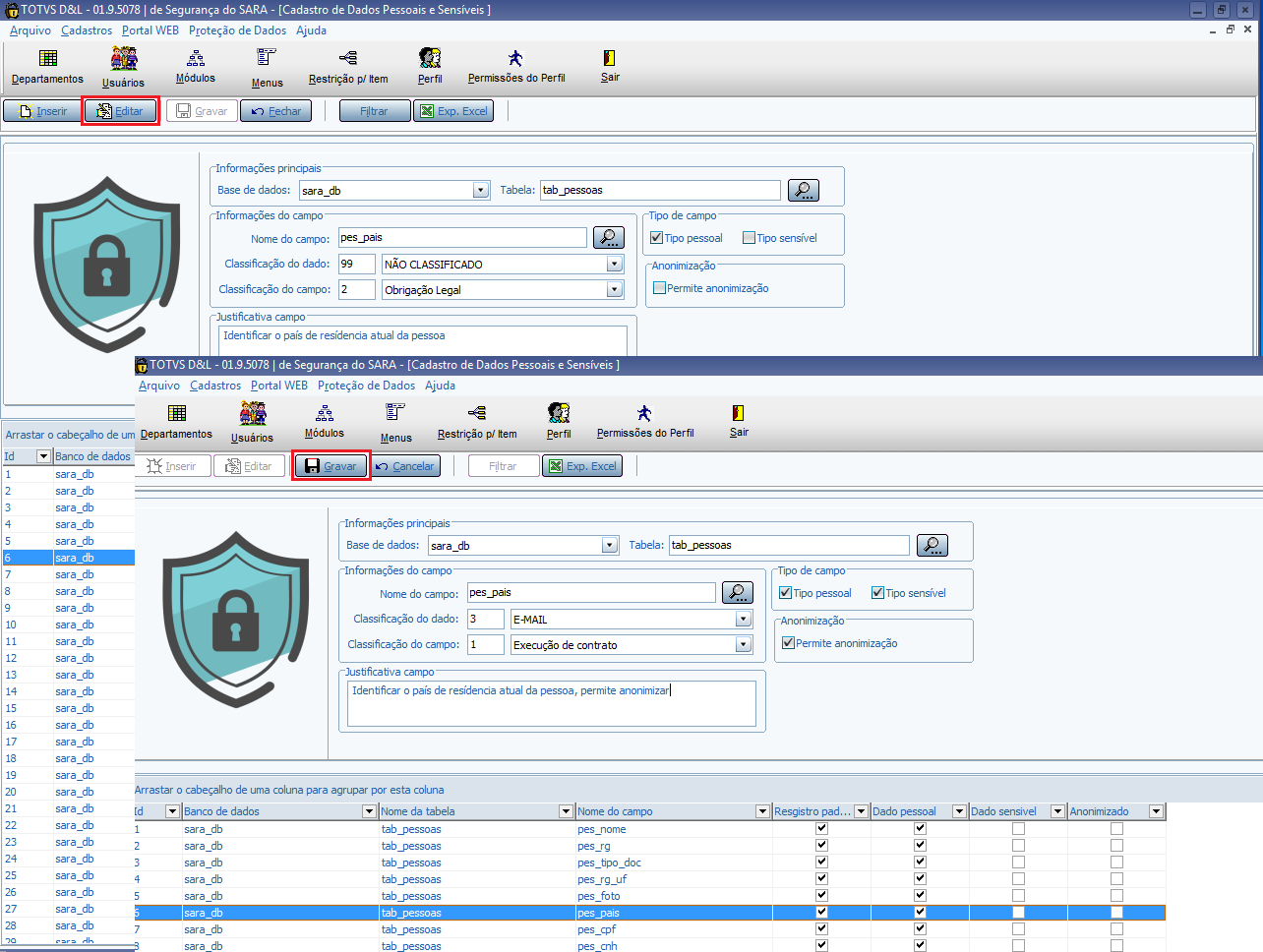Enable Permite anonimização in the background window
The image size is (1263, 952).
click(x=660, y=288)
